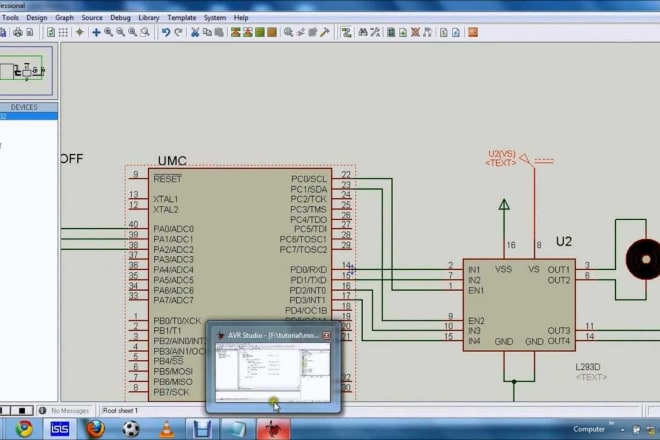Open Firefox from the taskbar
Viewport: 660px width, 440px height.
coord(96,429)
